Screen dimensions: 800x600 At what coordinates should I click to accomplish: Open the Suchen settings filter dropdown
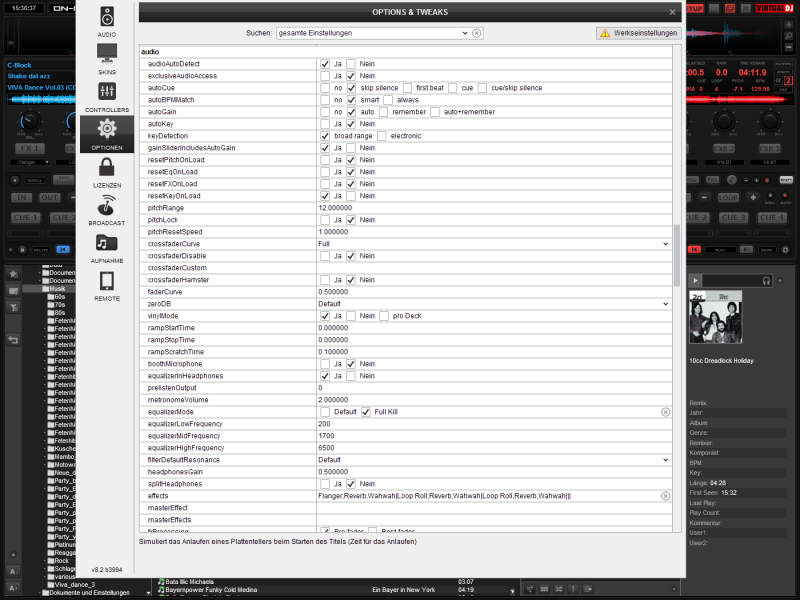[x=465, y=33]
